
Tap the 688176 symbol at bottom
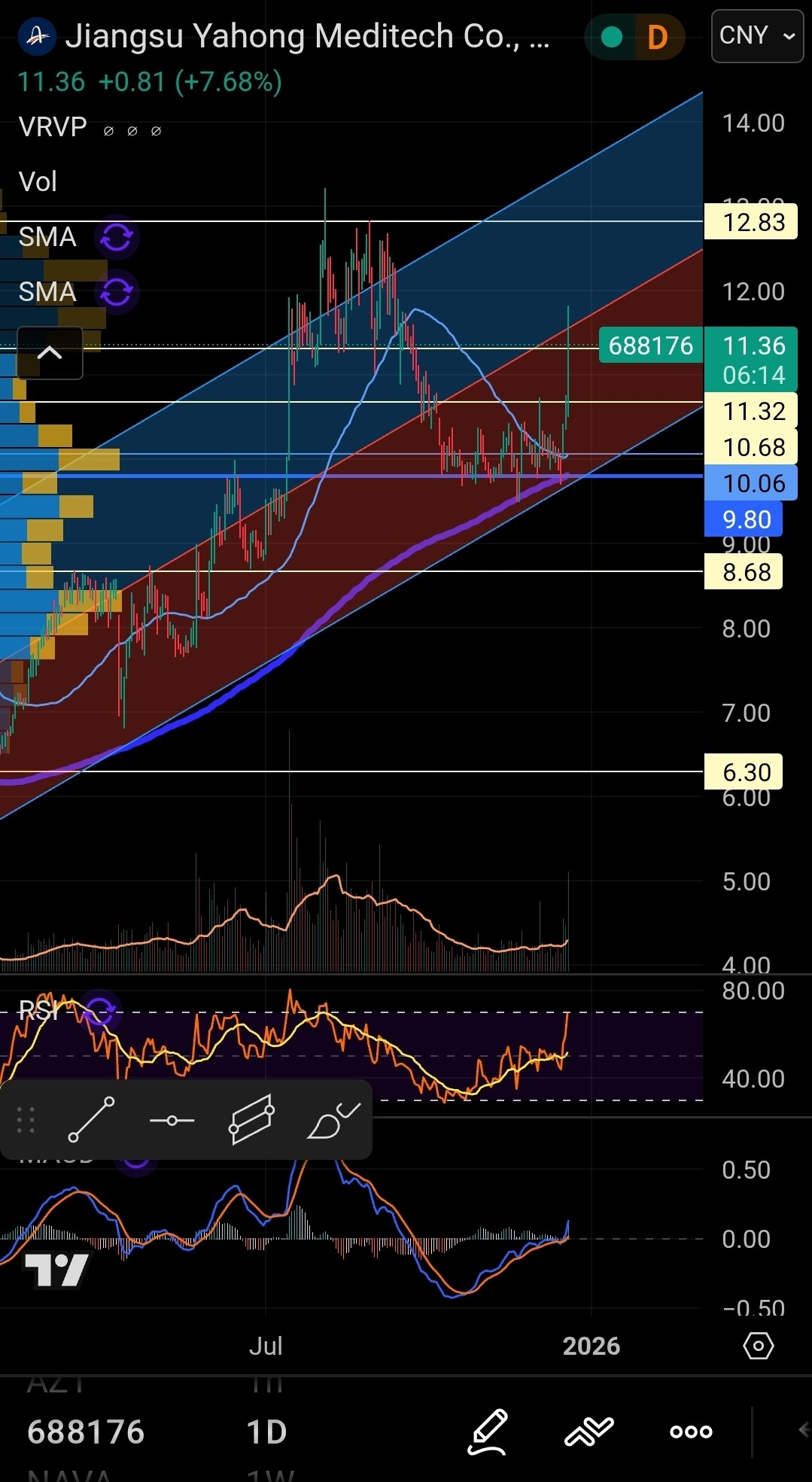coord(86,1432)
